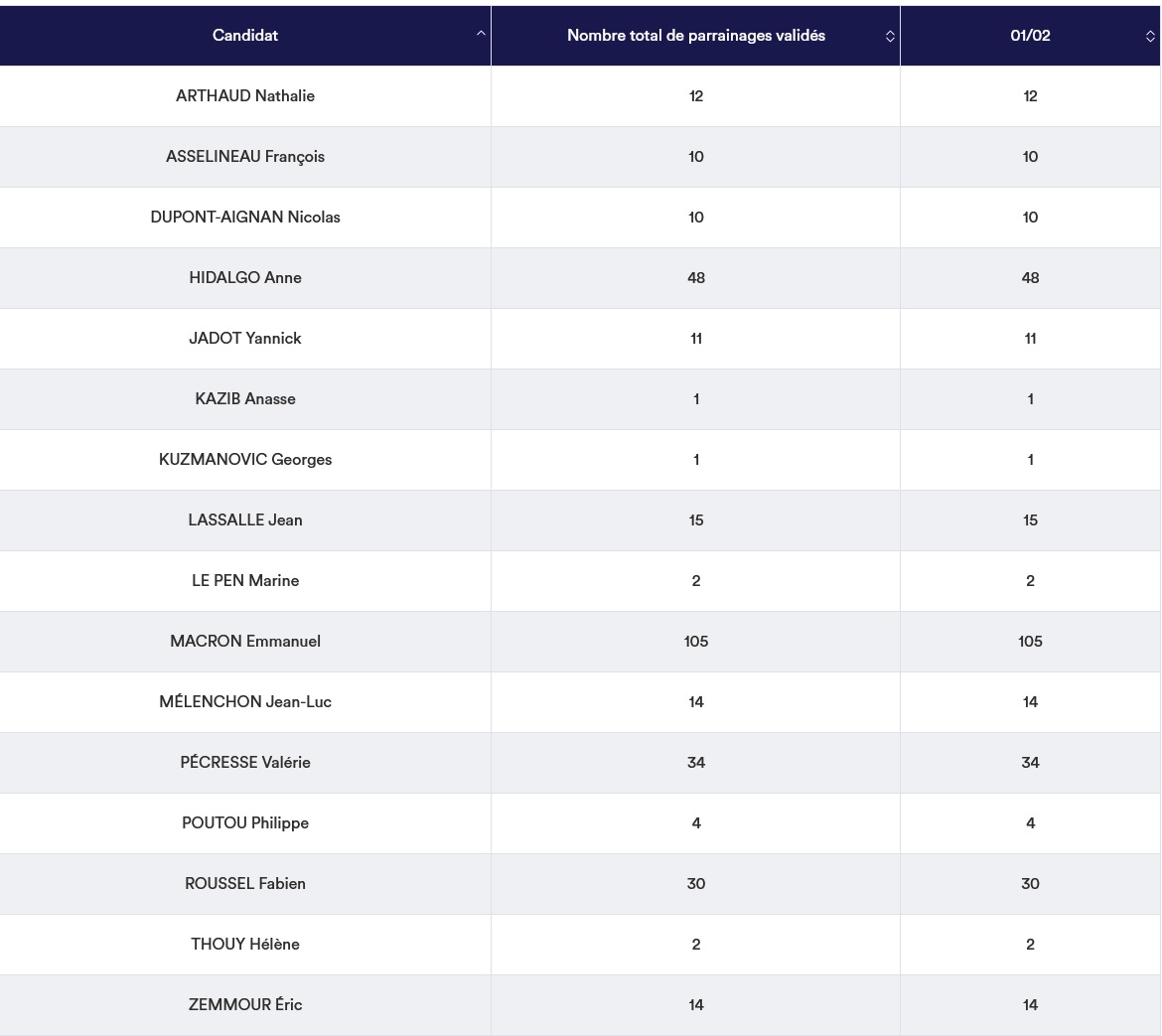Viewport: 1162px width, 1036px height.
Task: Click the HIDALGO Anne candidate name
Action: [x=245, y=278]
